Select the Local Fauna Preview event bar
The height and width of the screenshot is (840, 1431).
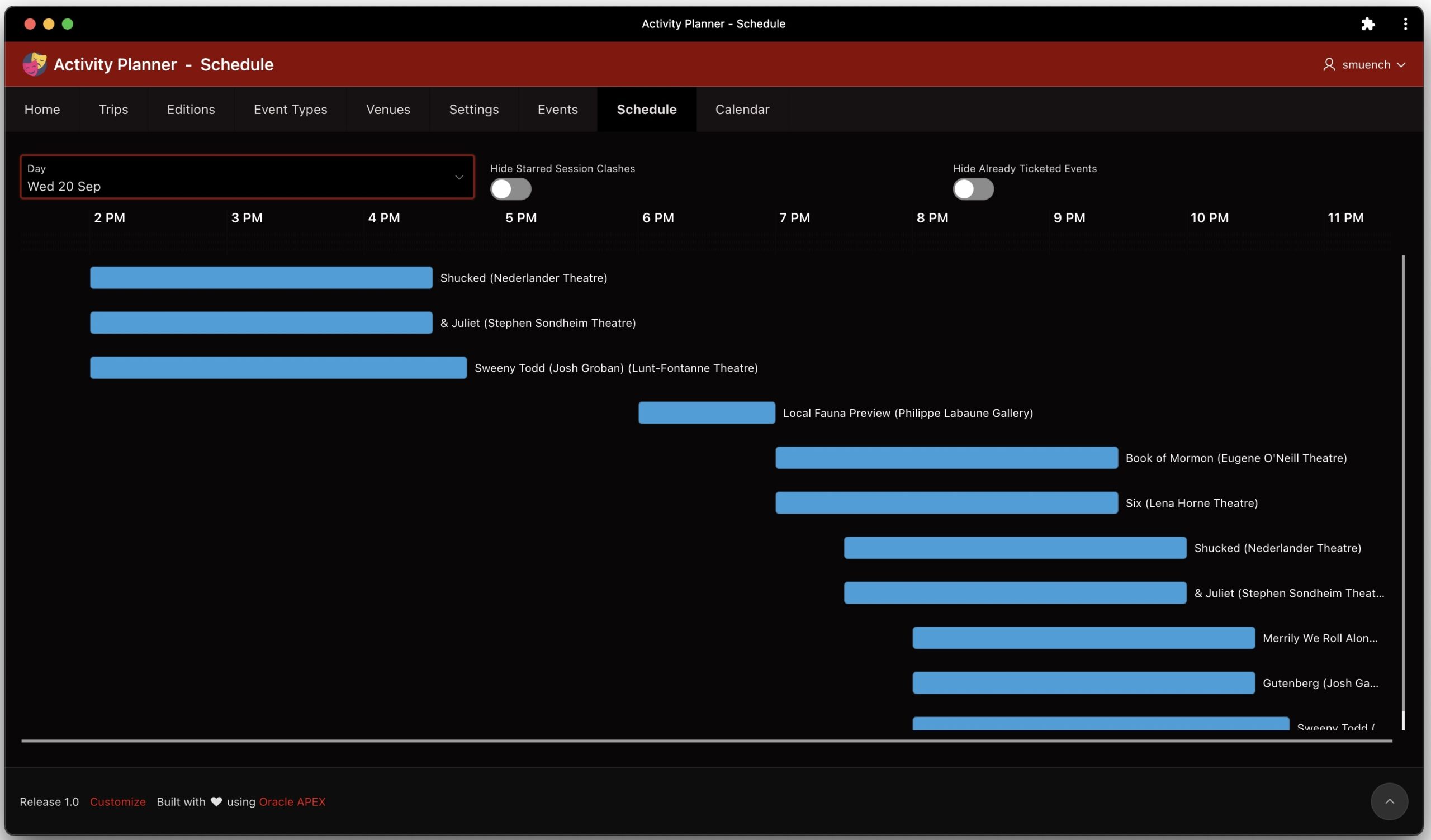pos(706,412)
